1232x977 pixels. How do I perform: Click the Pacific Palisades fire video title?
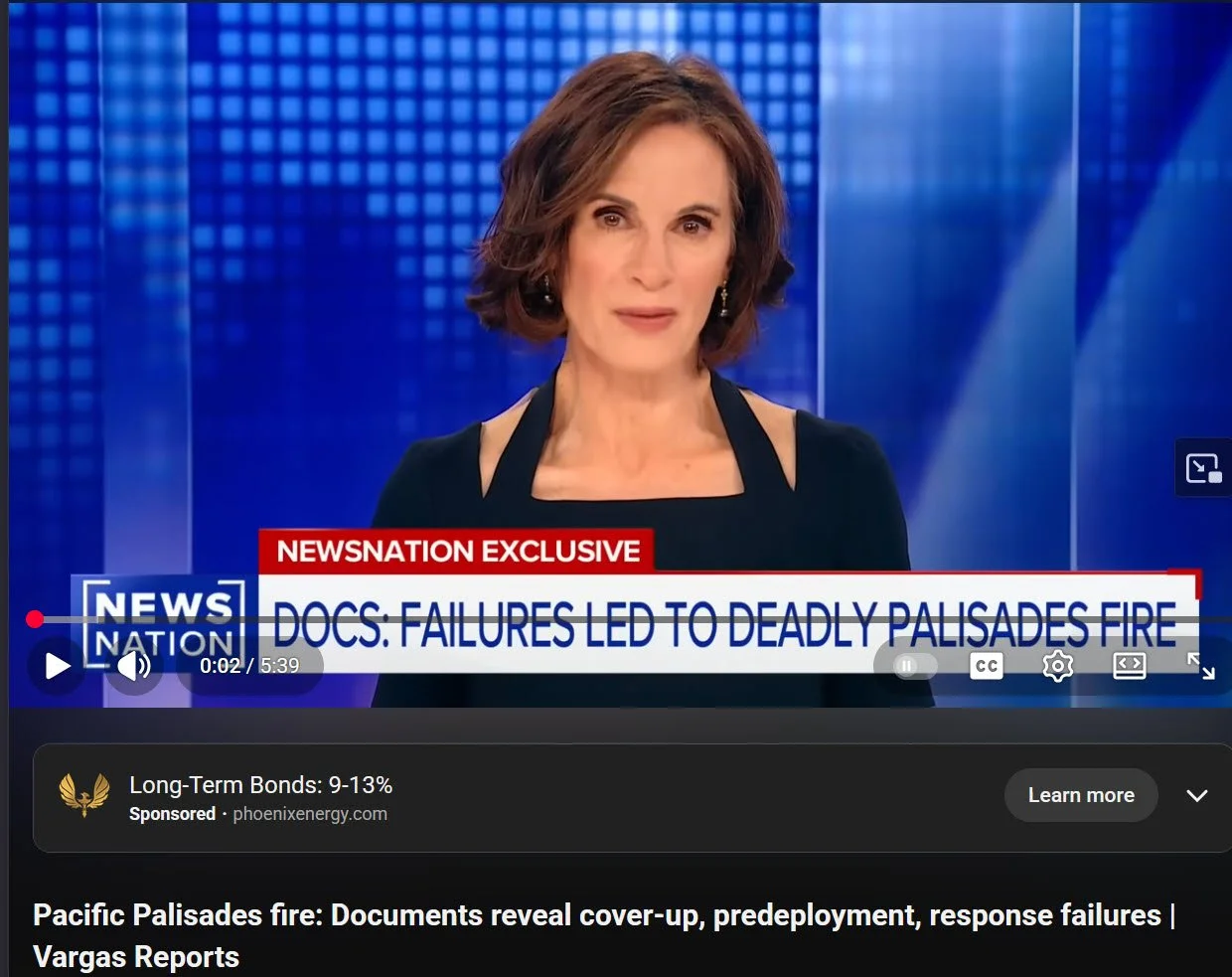click(x=604, y=935)
